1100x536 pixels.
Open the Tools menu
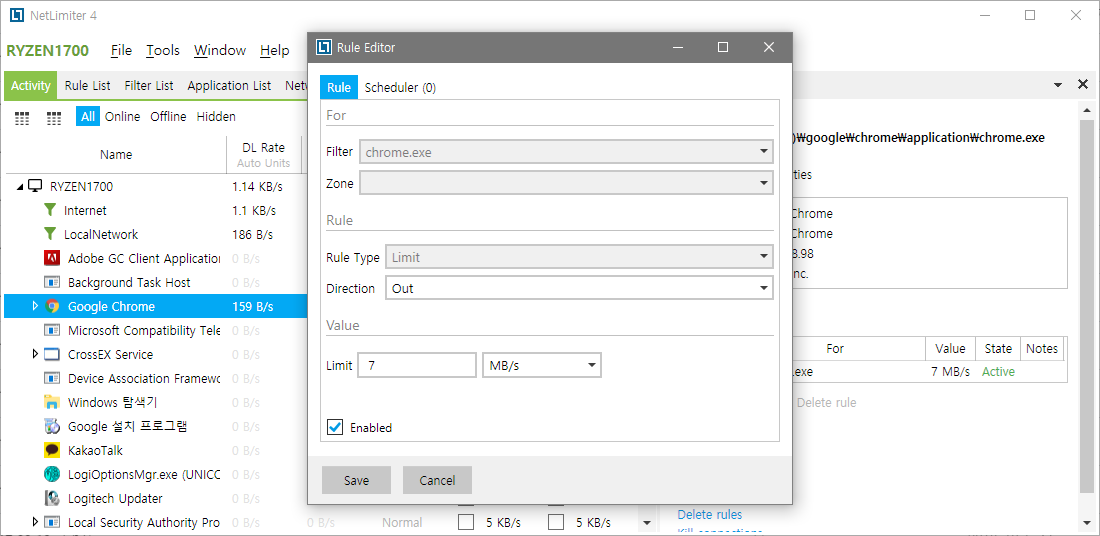click(x=163, y=51)
